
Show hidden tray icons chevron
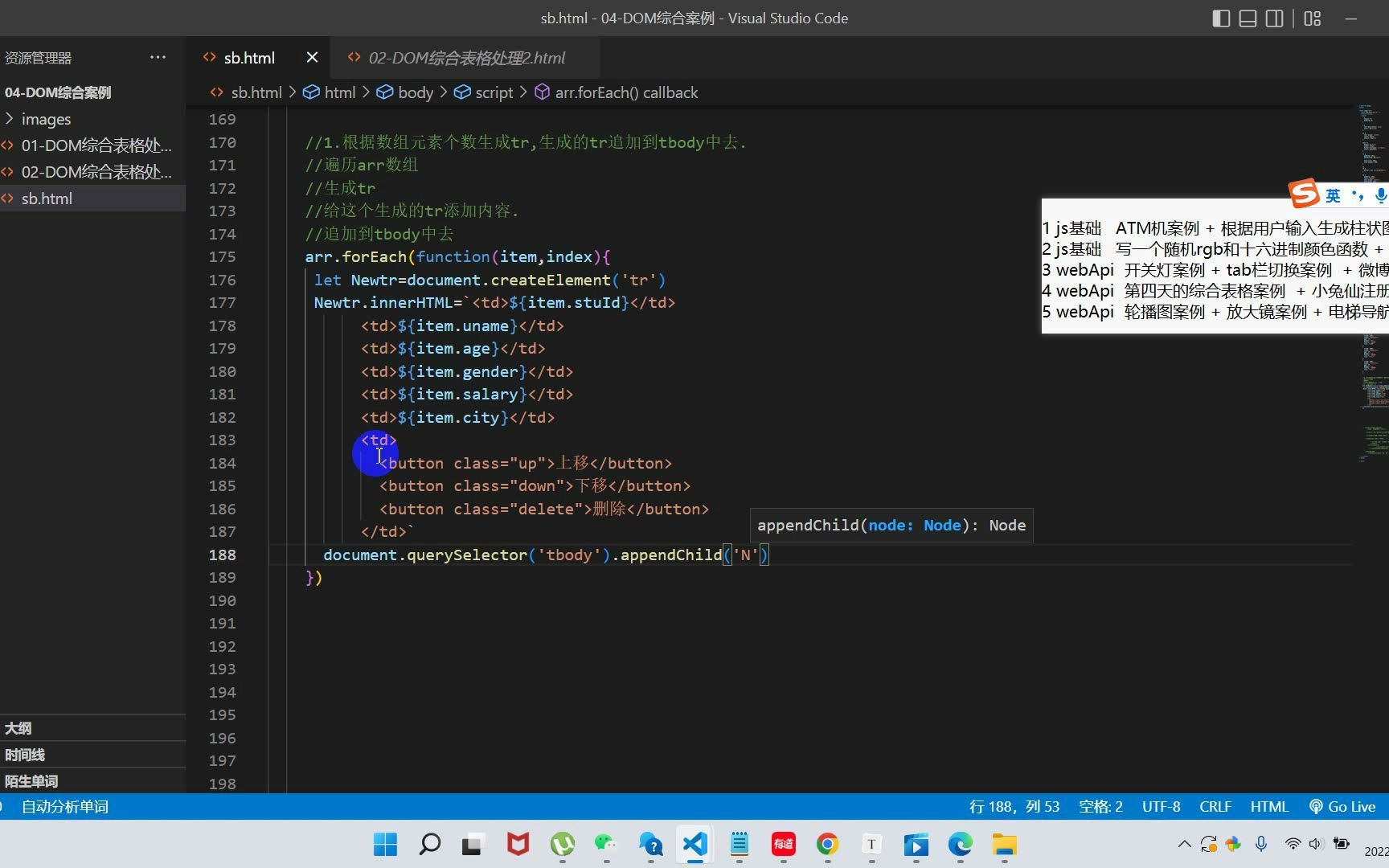1185,844
